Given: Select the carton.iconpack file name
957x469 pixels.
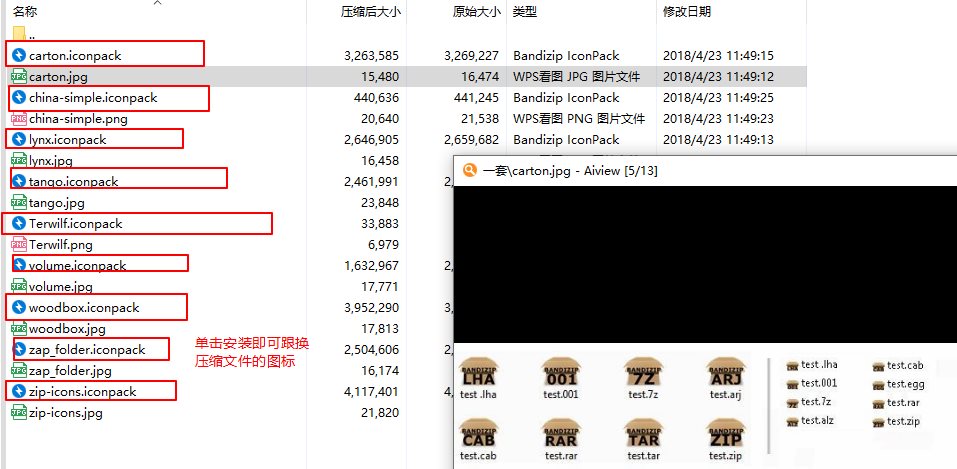Looking at the screenshot, I should click(x=75, y=56).
